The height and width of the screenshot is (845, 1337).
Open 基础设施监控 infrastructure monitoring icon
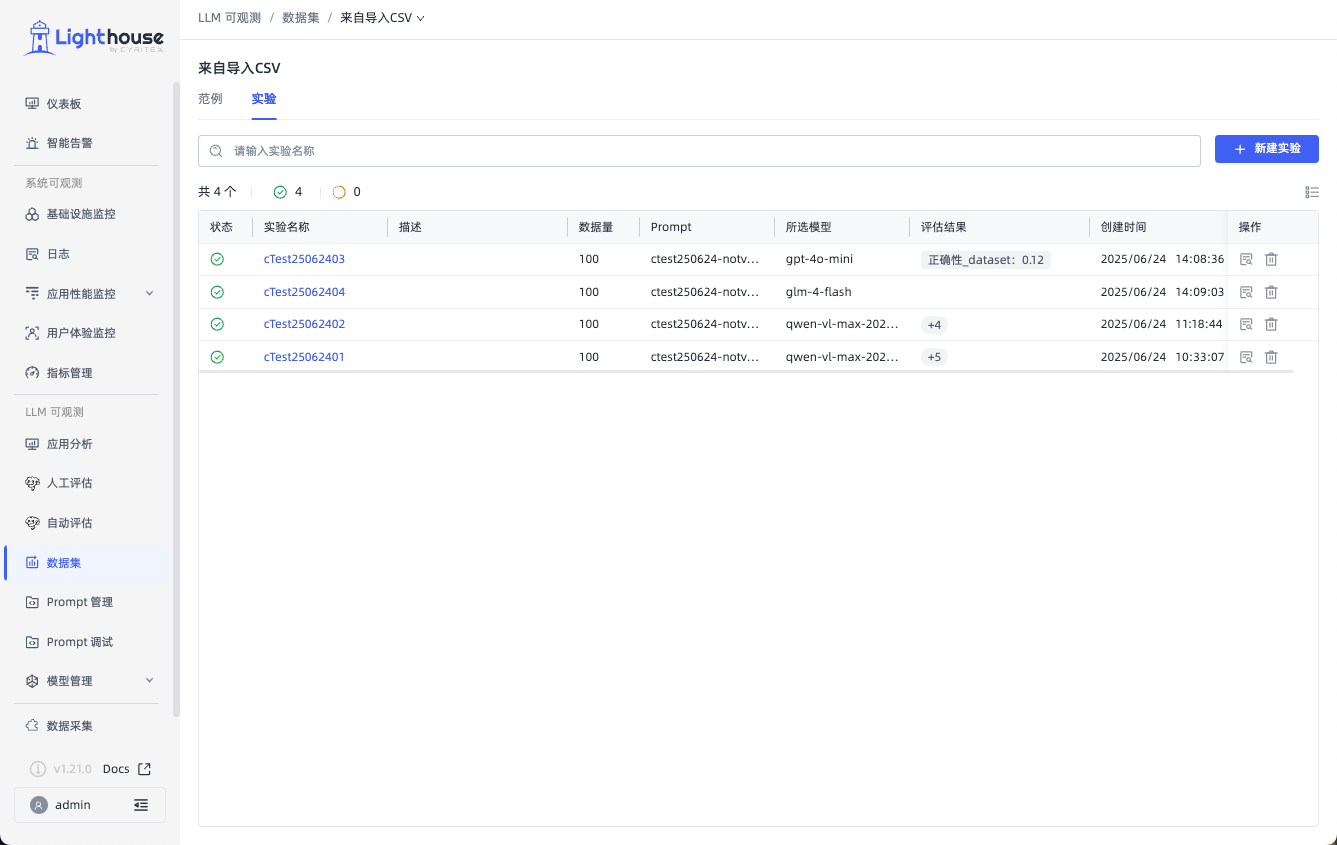tap(32, 214)
